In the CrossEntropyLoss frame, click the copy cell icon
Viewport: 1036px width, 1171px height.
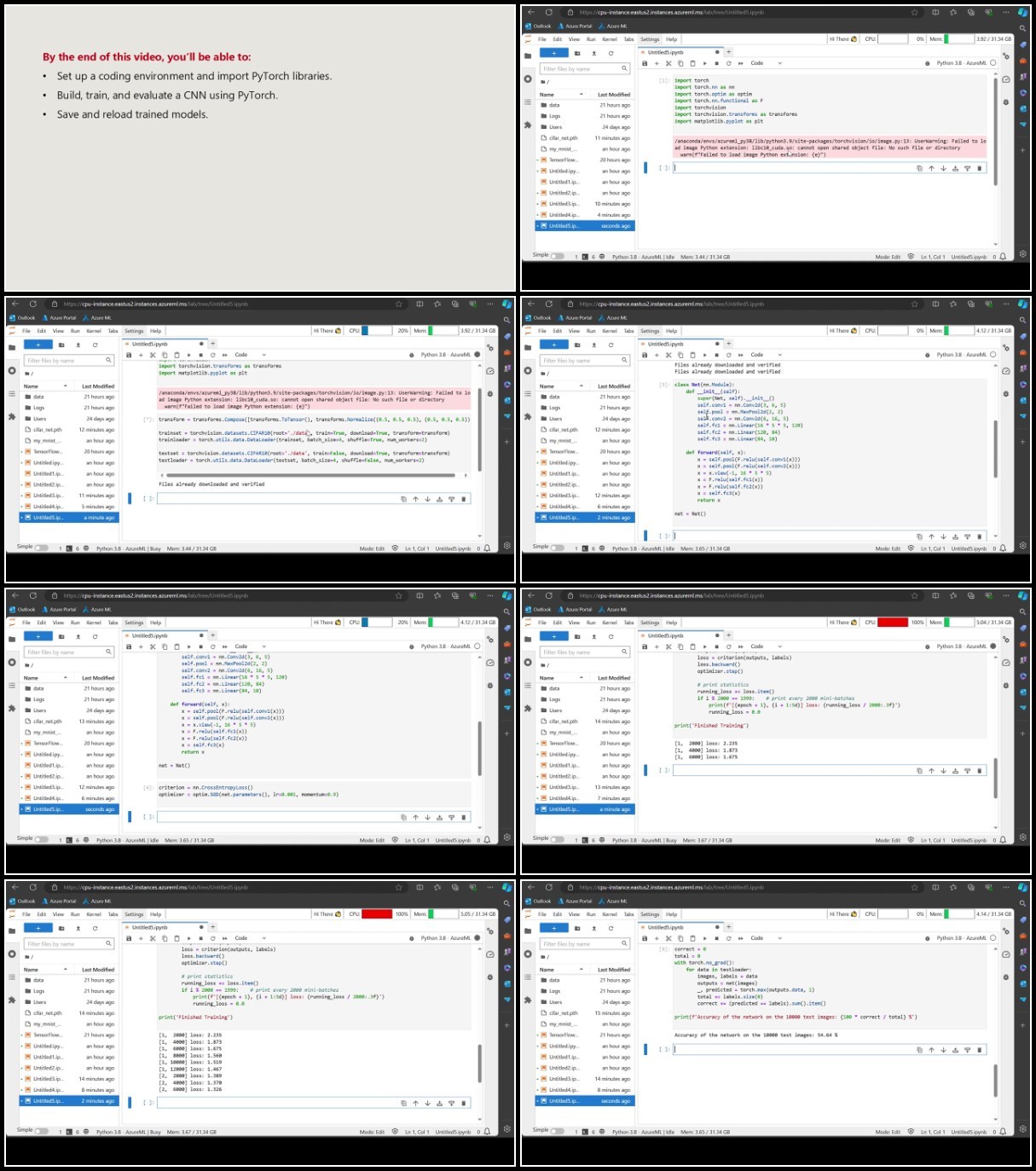pos(165,646)
